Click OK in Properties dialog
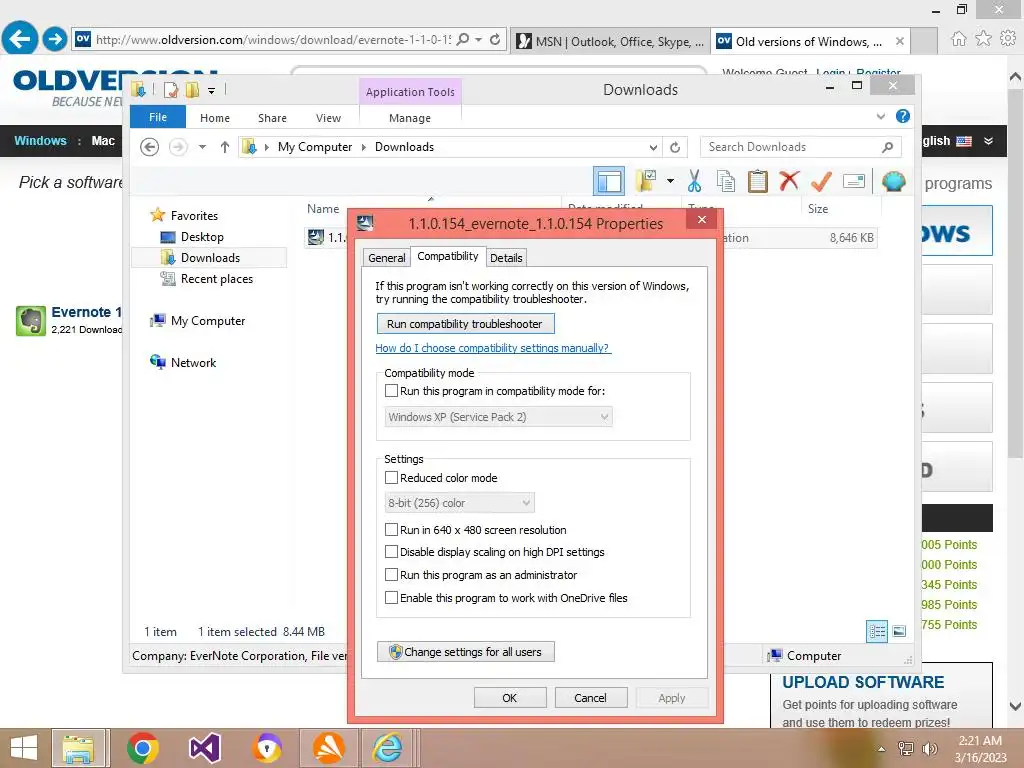The height and width of the screenshot is (768, 1024). 509,698
